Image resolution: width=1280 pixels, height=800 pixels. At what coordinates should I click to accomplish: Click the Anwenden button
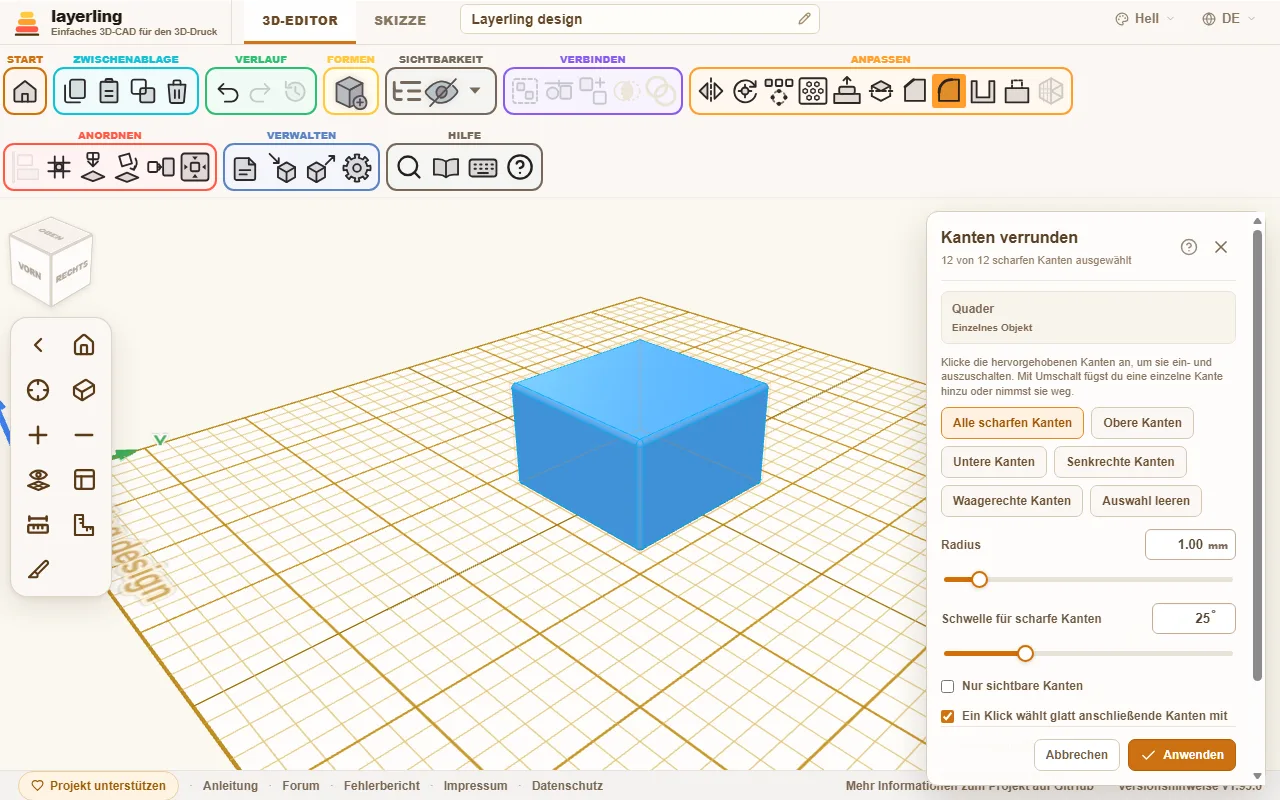[1182, 755]
